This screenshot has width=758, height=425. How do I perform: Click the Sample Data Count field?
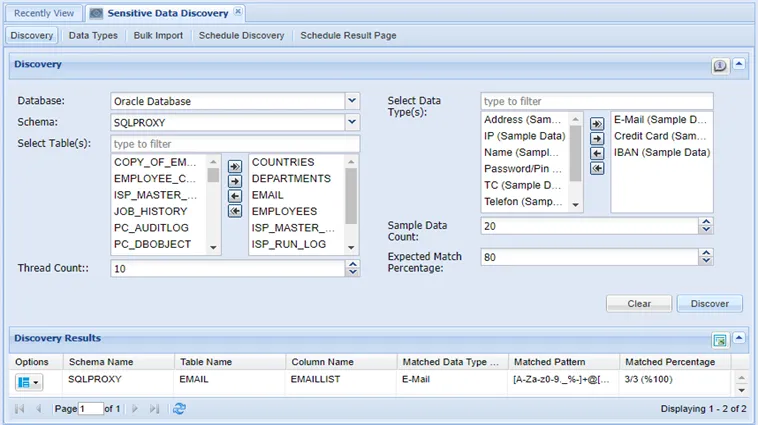click(590, 226)
